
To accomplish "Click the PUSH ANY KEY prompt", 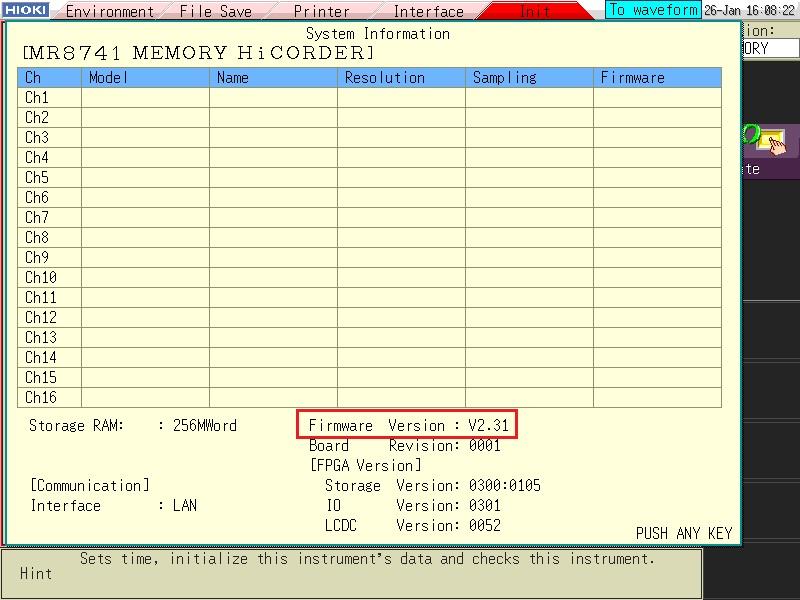I will pyautogui.click(x=684, y=533).
